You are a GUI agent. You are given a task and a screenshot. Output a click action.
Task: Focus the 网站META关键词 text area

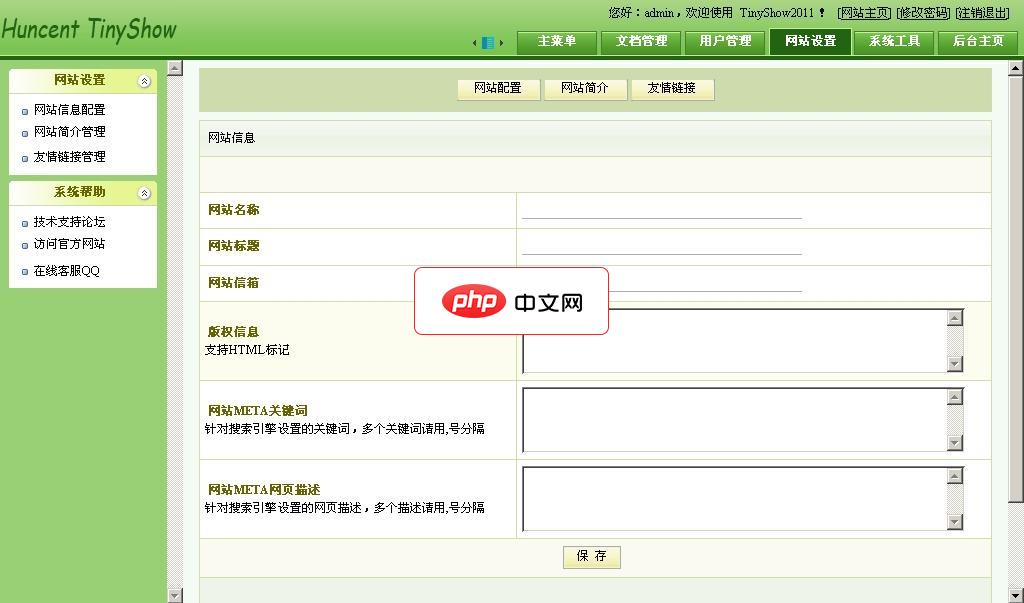tap(743, 419)
